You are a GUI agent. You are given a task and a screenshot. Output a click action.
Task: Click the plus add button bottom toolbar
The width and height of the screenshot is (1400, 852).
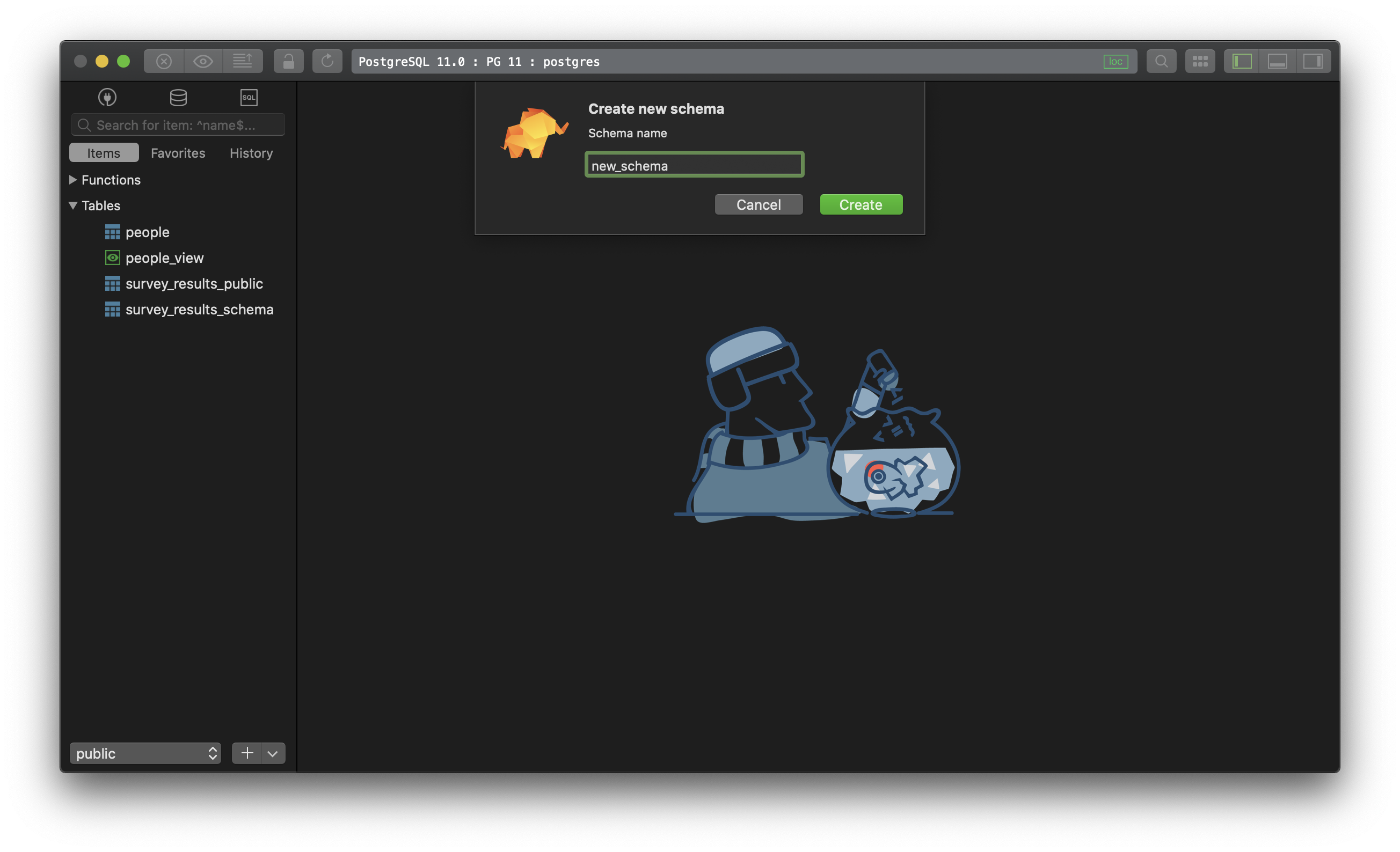pyautogui.click(x=247, y=752)
